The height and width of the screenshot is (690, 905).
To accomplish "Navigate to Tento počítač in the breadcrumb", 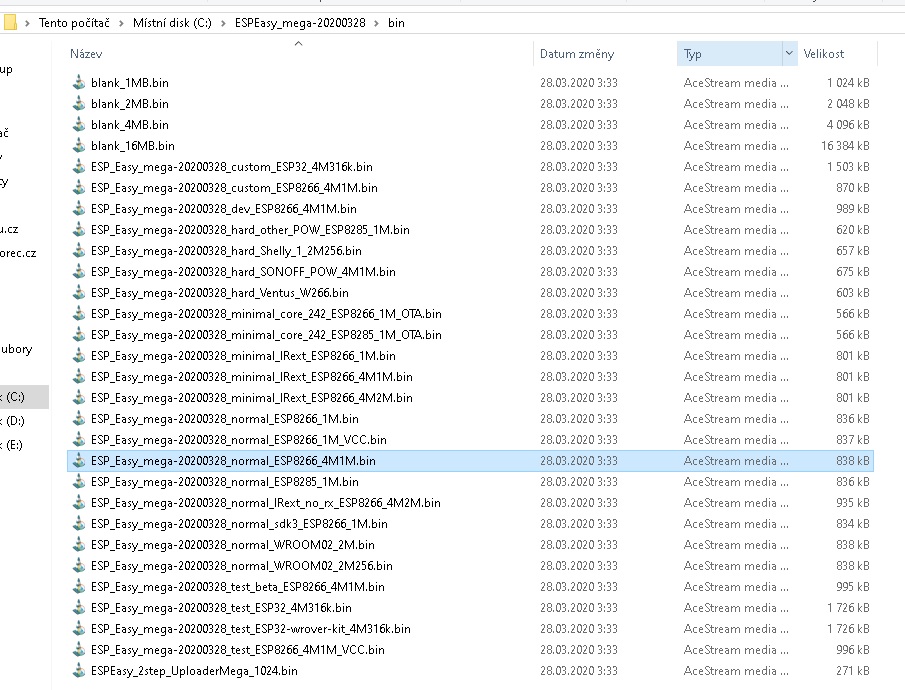I will tap(74, 23).
